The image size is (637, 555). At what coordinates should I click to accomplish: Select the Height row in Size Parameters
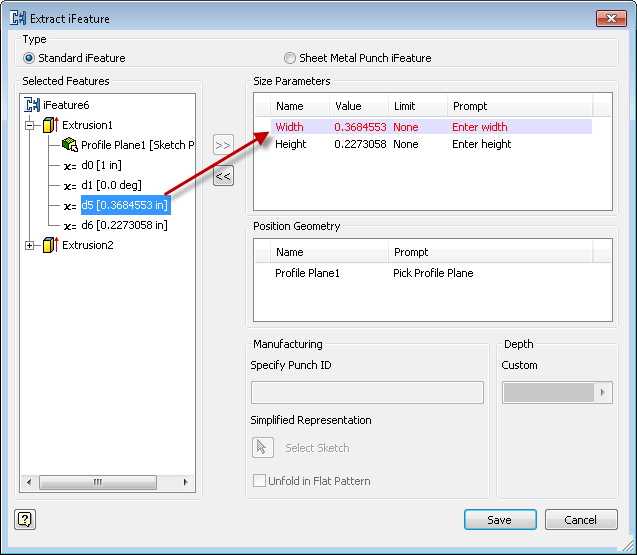click(291, 144)
